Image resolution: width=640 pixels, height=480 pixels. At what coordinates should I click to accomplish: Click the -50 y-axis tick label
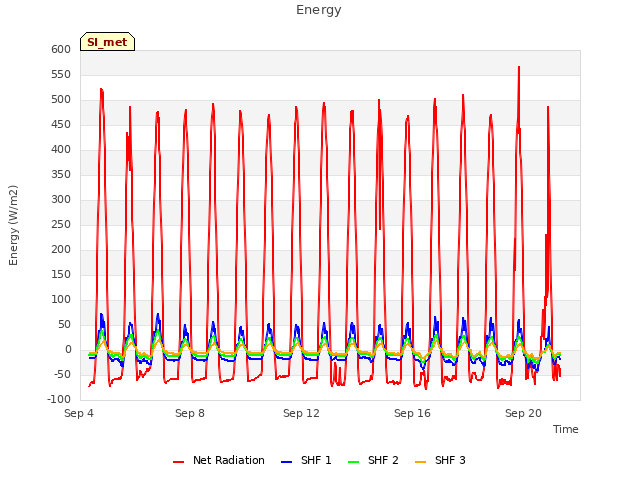coord(62,375)
